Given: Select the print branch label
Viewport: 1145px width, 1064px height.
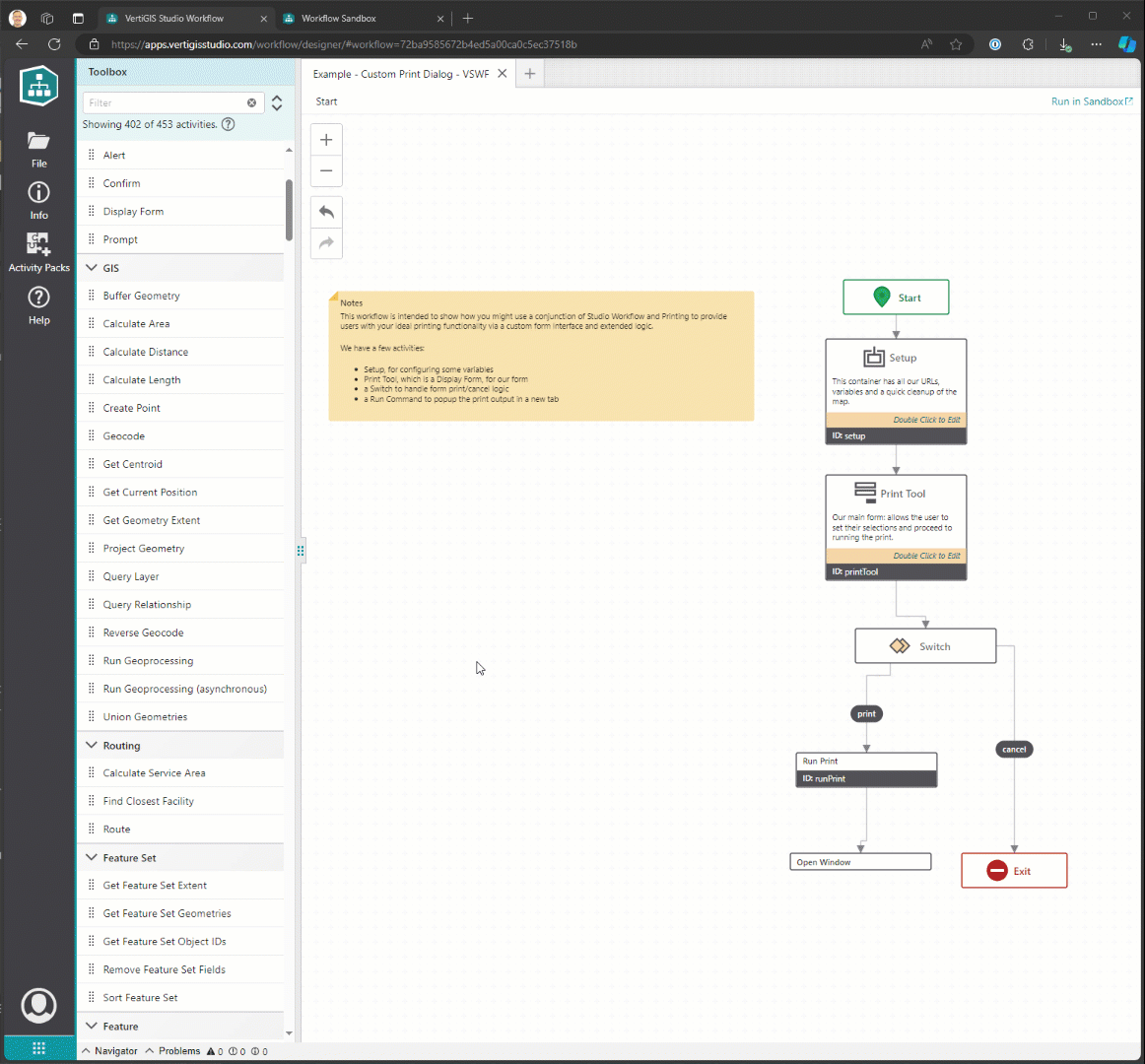Looking at the screenshot, I should pos(866,713).
